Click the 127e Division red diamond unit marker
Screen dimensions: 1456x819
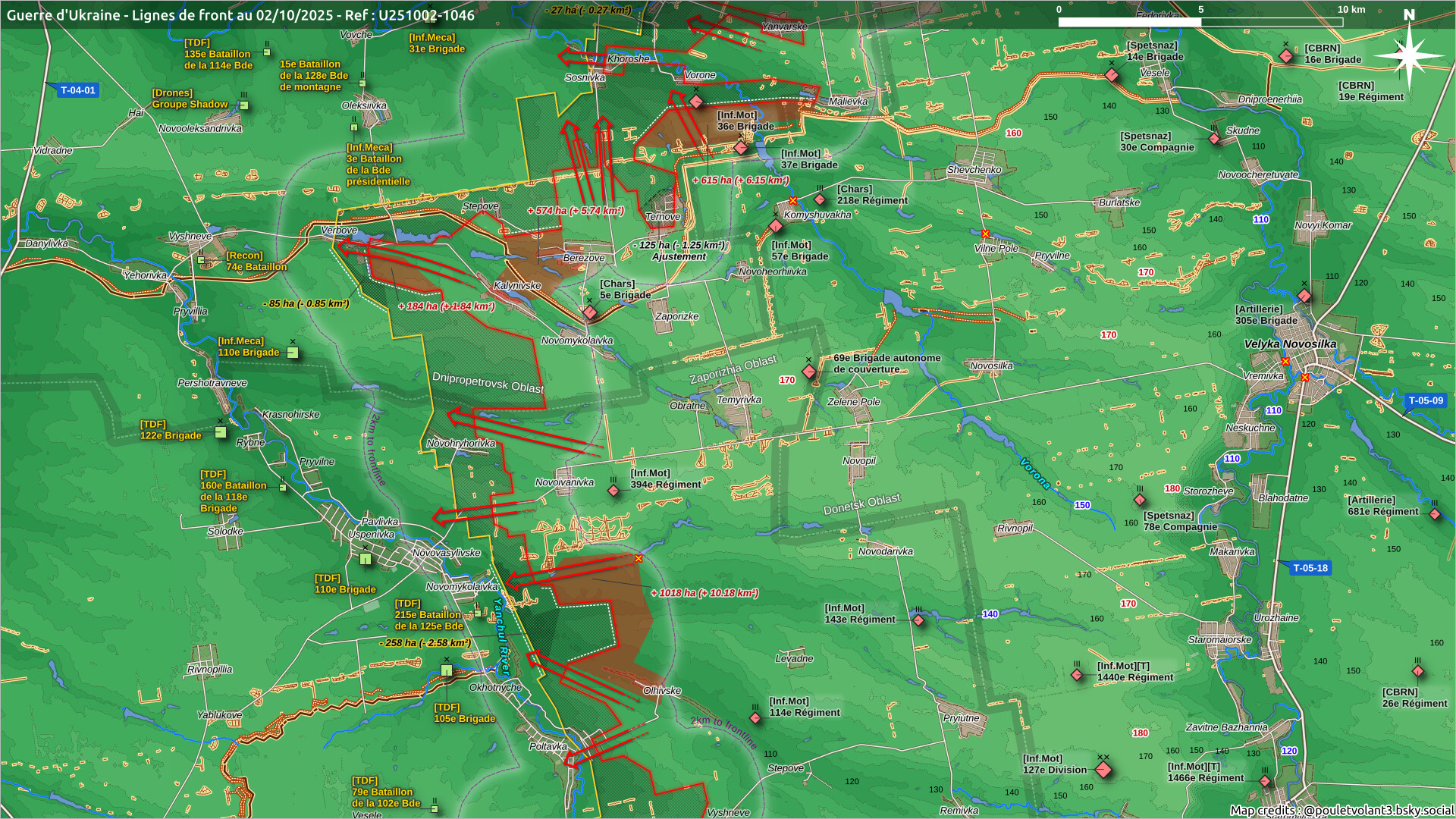click(x=1103, y=770)
